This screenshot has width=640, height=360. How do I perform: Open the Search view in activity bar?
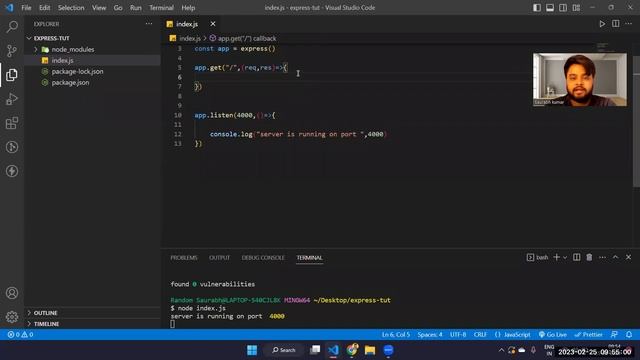coord(12,27)
